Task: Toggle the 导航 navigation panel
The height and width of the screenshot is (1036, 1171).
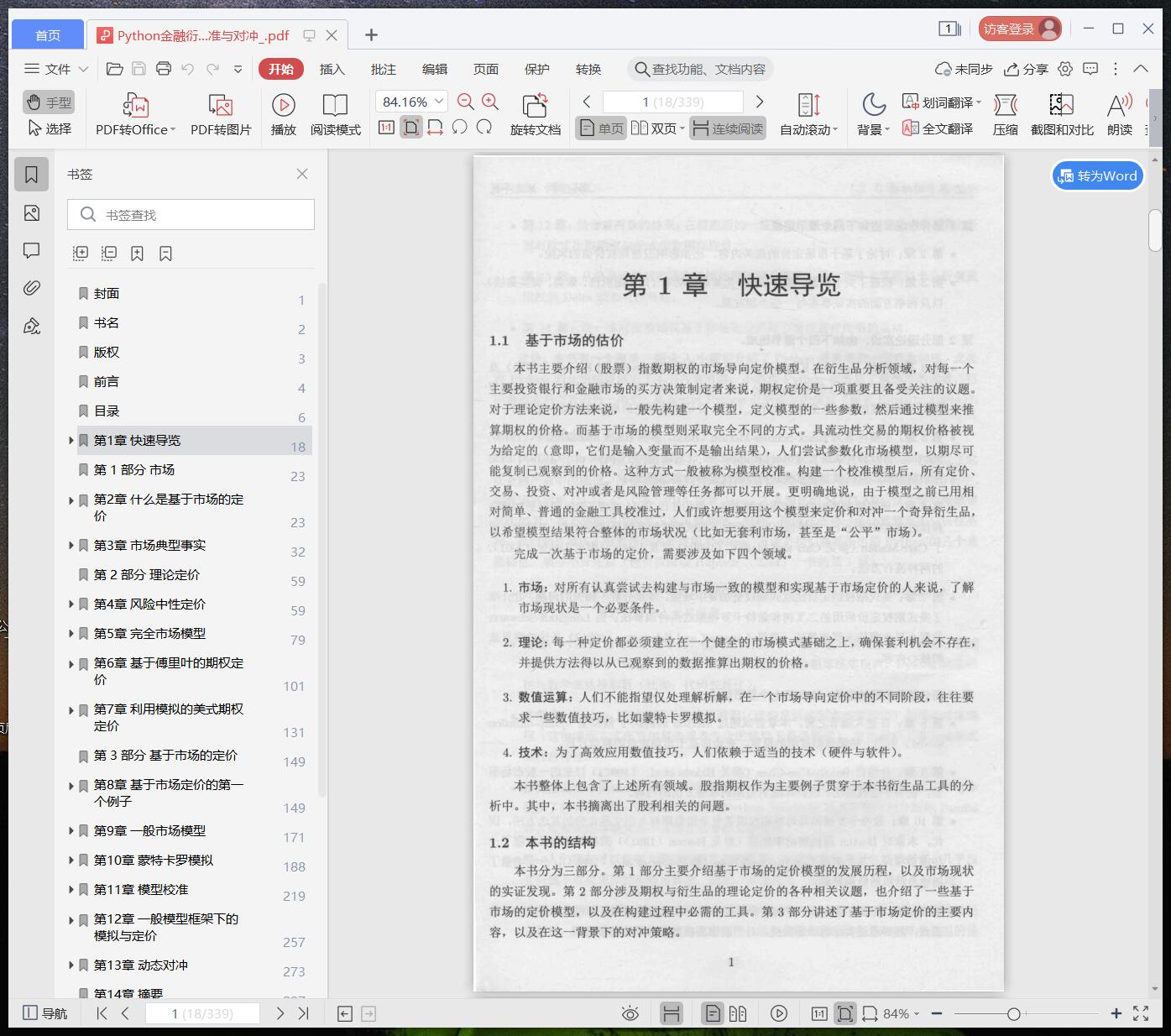Action: [45, 1013]
